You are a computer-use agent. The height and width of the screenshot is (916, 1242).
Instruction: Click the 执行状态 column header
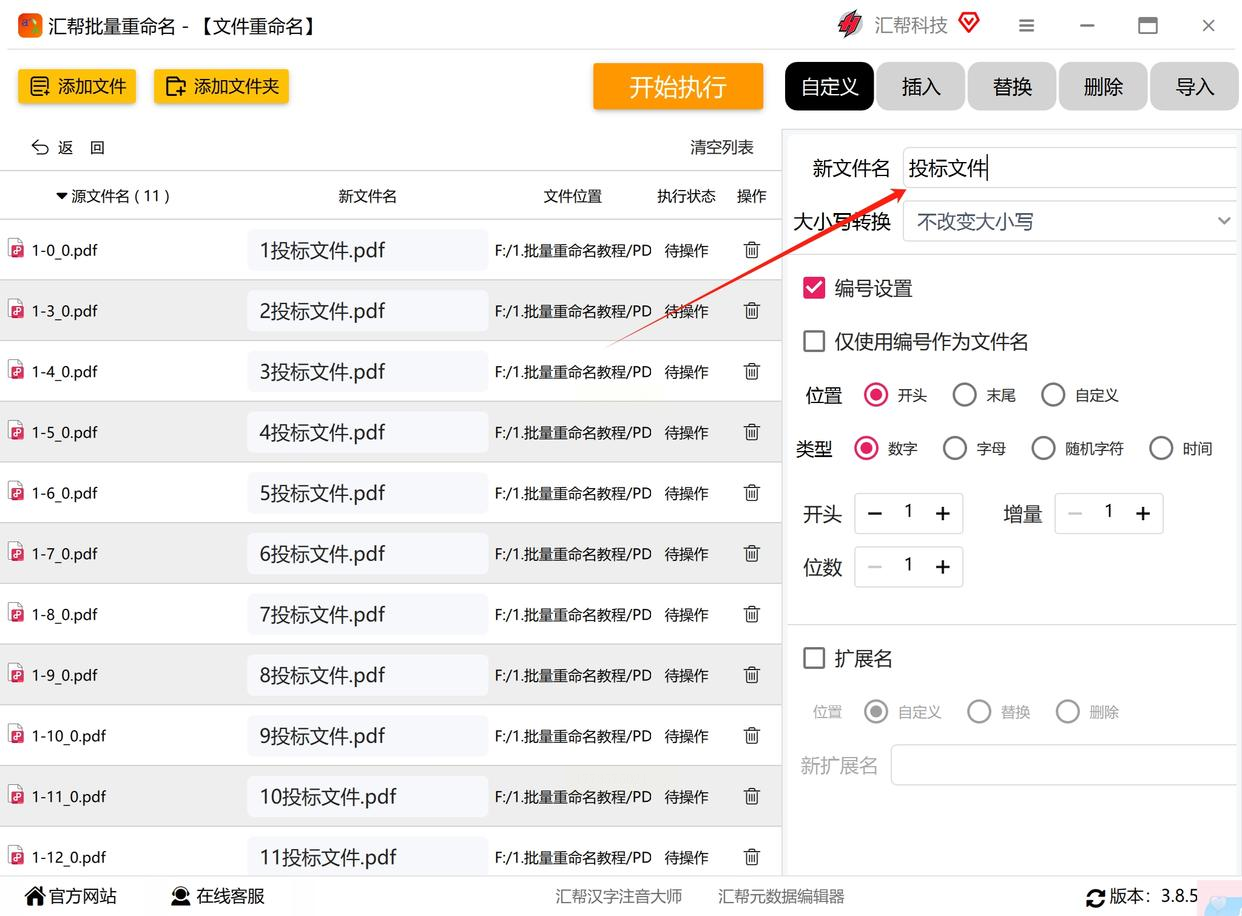[x=686, y=196]
